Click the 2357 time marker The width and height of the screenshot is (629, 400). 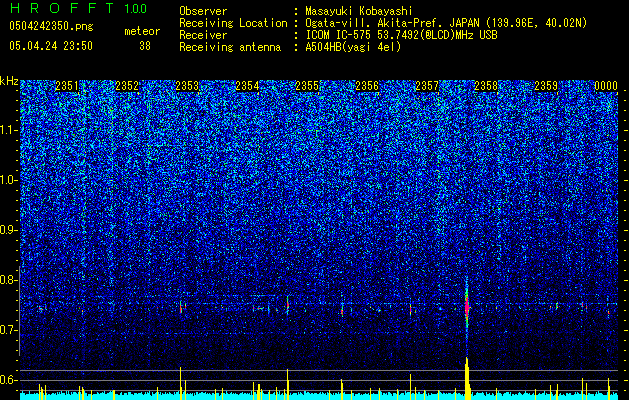pos(427,86)
